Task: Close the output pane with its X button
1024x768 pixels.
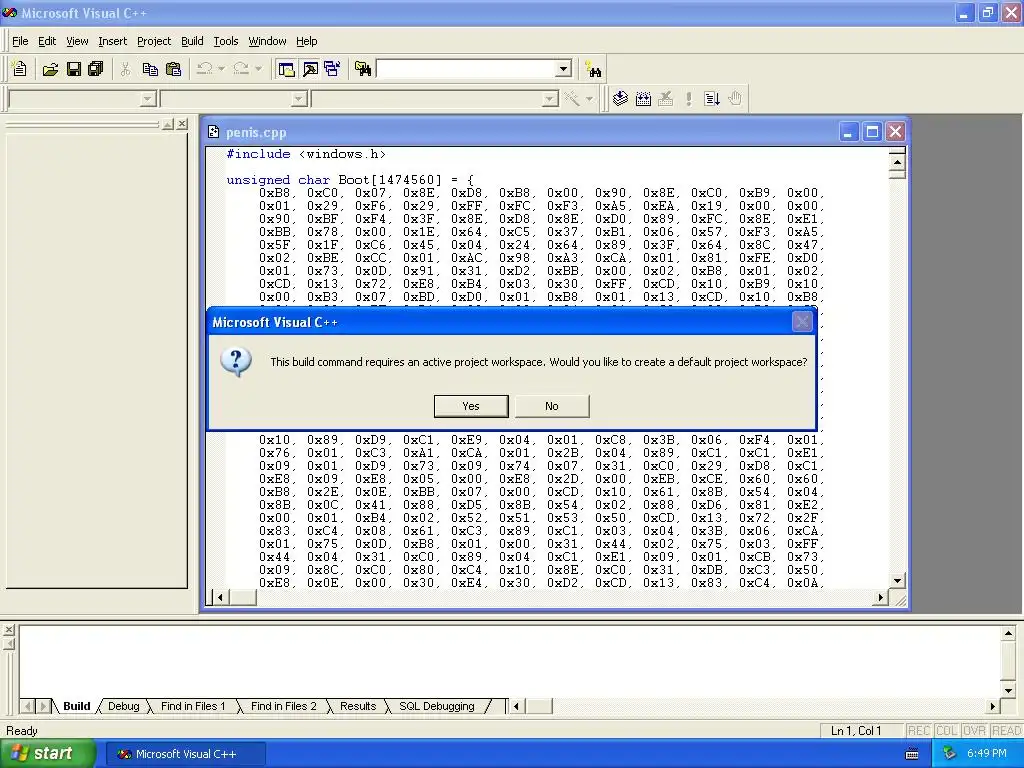Action: 8,630
